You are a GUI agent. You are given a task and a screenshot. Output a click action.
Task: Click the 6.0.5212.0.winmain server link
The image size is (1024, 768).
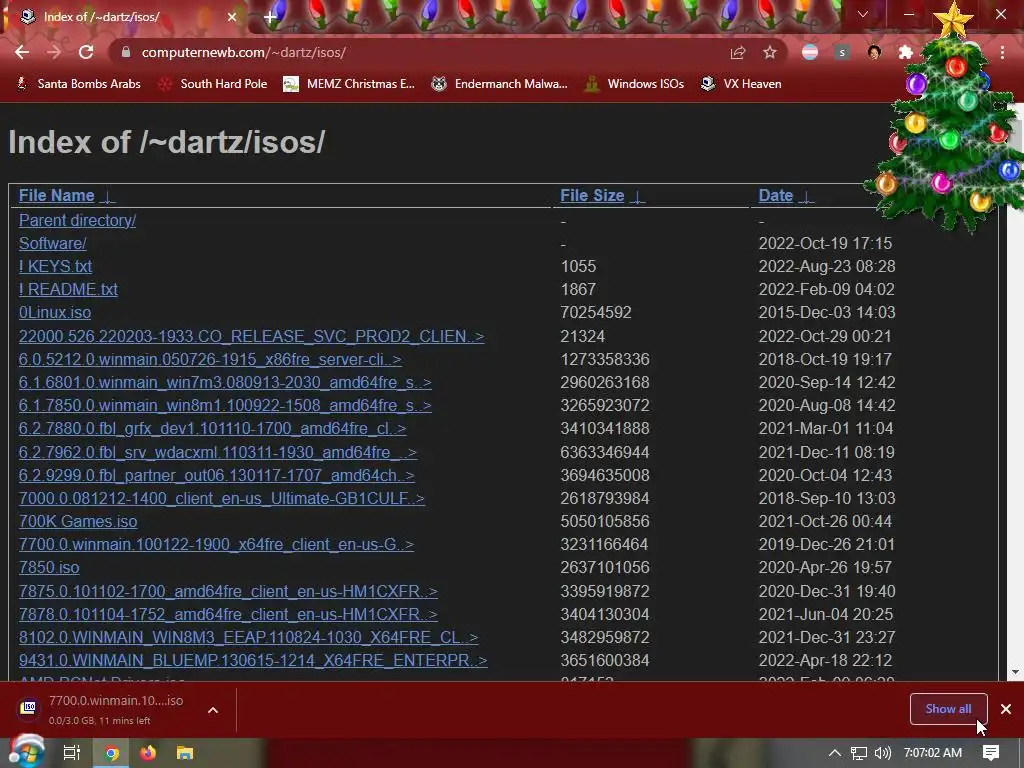coord(210,359)
